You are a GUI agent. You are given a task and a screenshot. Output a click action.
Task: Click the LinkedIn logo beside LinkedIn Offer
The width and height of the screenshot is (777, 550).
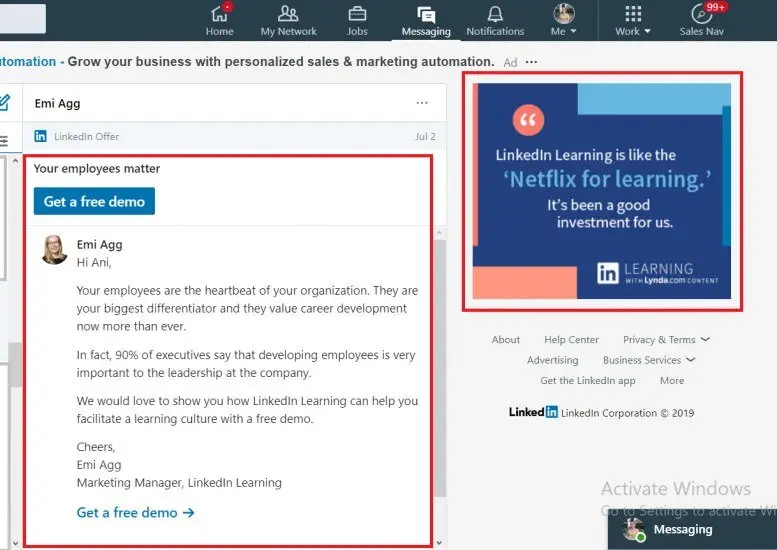(41, 136)
